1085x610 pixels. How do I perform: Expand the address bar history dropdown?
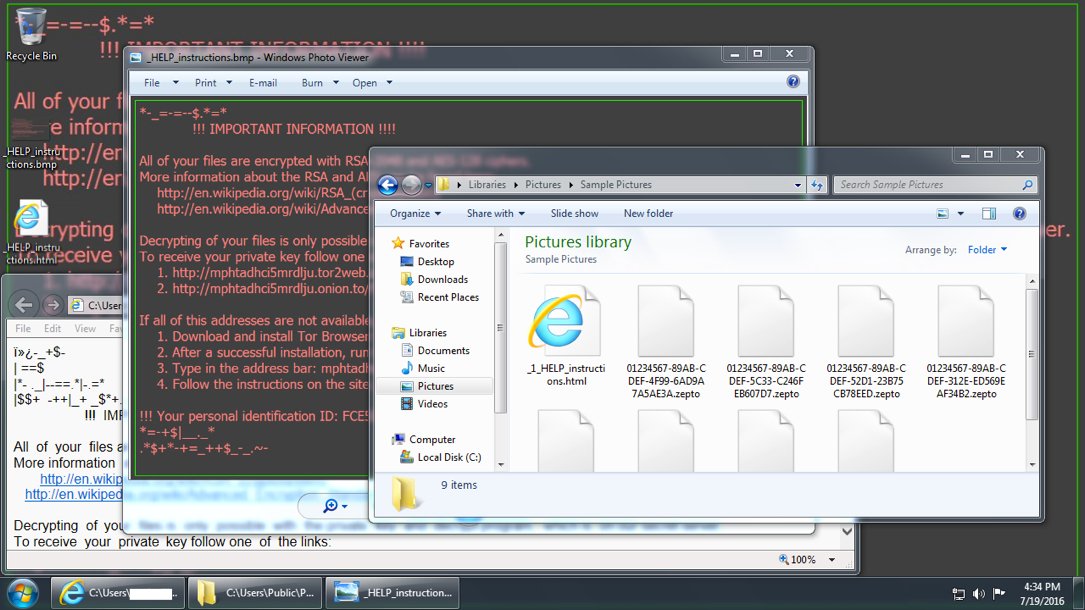[797, 185]
